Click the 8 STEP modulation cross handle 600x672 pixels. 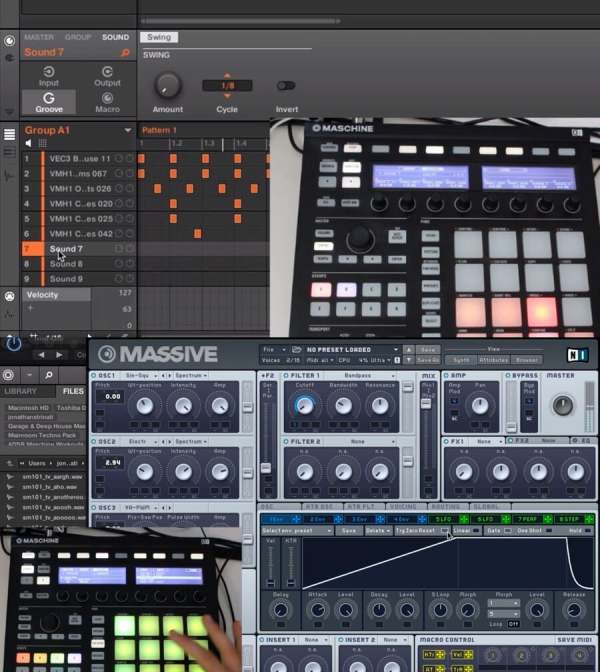[x=589, y=519]
